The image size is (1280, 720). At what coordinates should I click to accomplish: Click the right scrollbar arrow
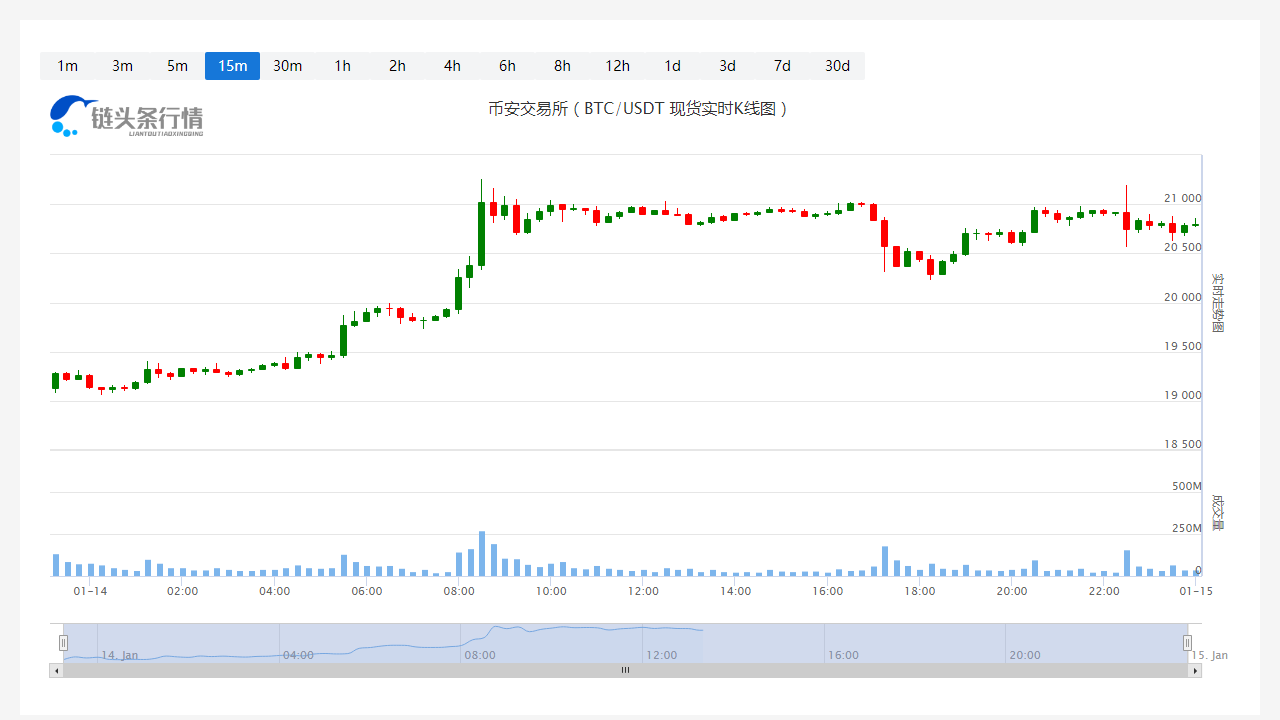(x=1196, y=670)
